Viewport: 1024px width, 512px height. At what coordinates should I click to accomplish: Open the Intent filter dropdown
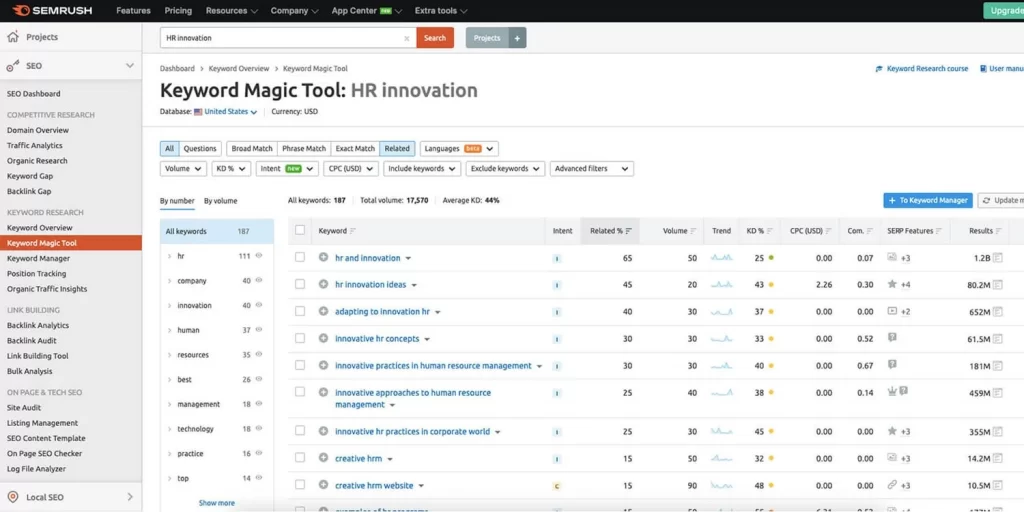(x=287, y=168)
